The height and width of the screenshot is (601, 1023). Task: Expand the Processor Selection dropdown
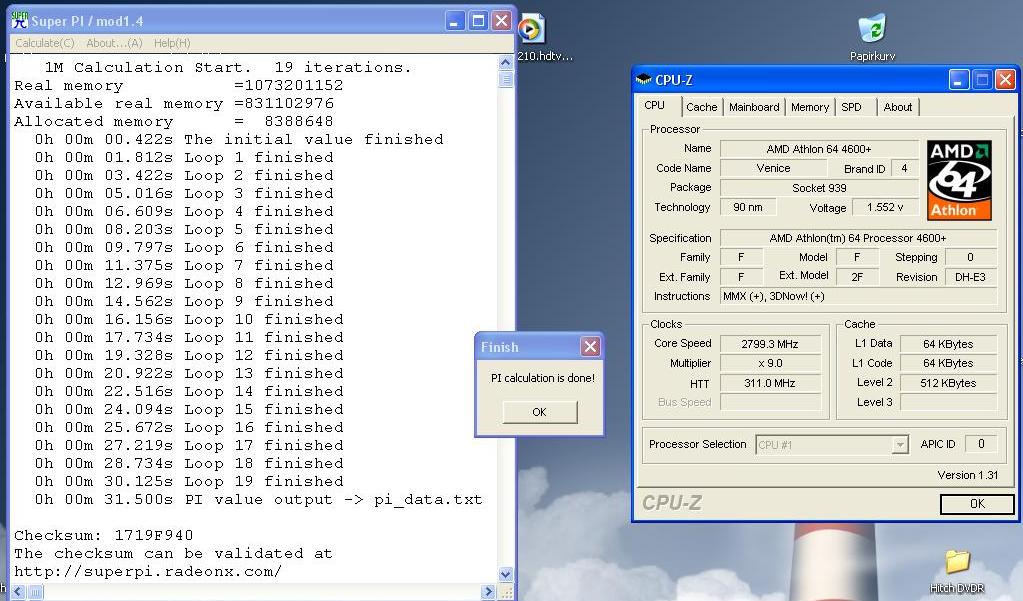(x=900, y=445)
